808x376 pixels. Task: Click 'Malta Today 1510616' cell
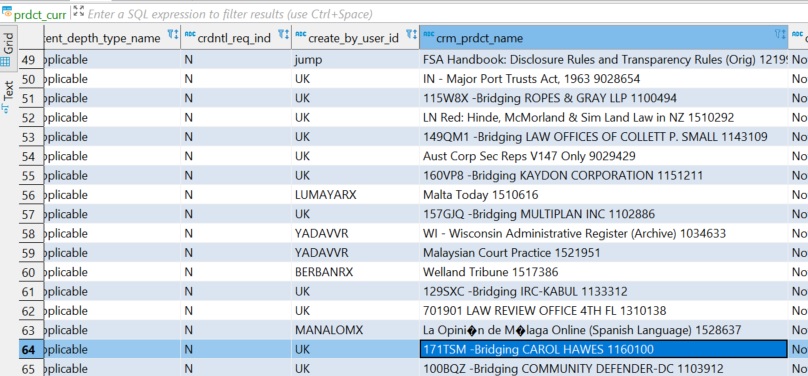pos(603,195)
